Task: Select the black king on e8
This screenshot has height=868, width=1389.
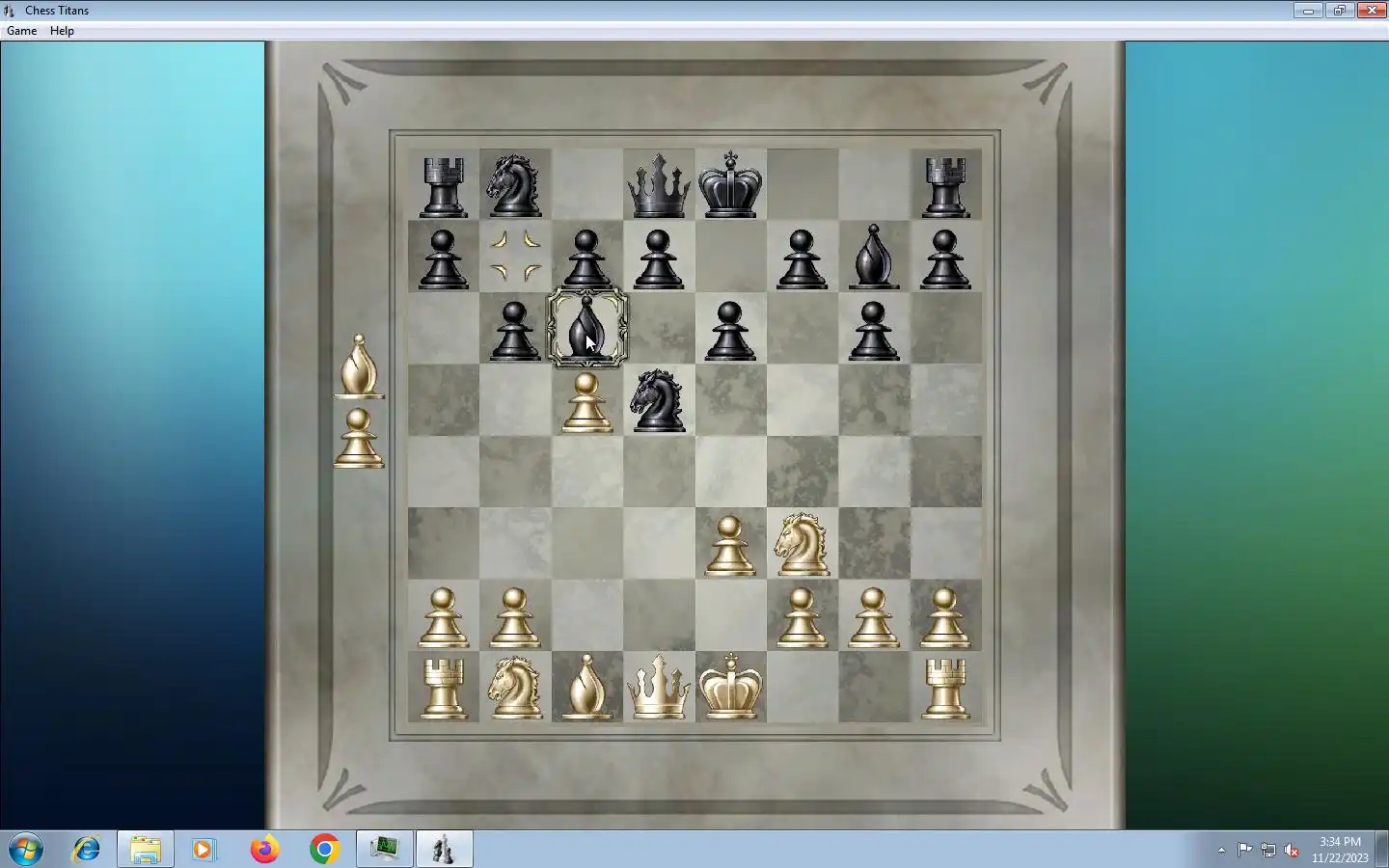Action: pyautogui.click(x=730, y=183)
